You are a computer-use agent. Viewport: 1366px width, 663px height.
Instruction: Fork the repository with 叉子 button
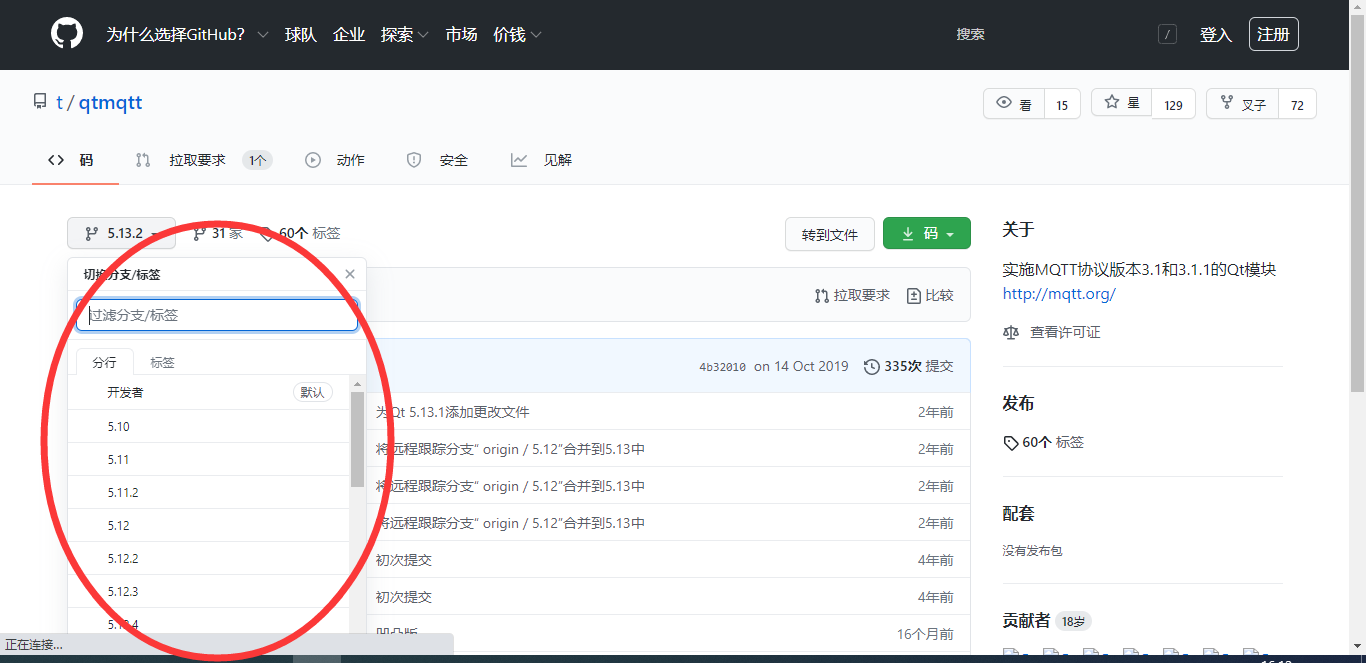pos(1243,104)
